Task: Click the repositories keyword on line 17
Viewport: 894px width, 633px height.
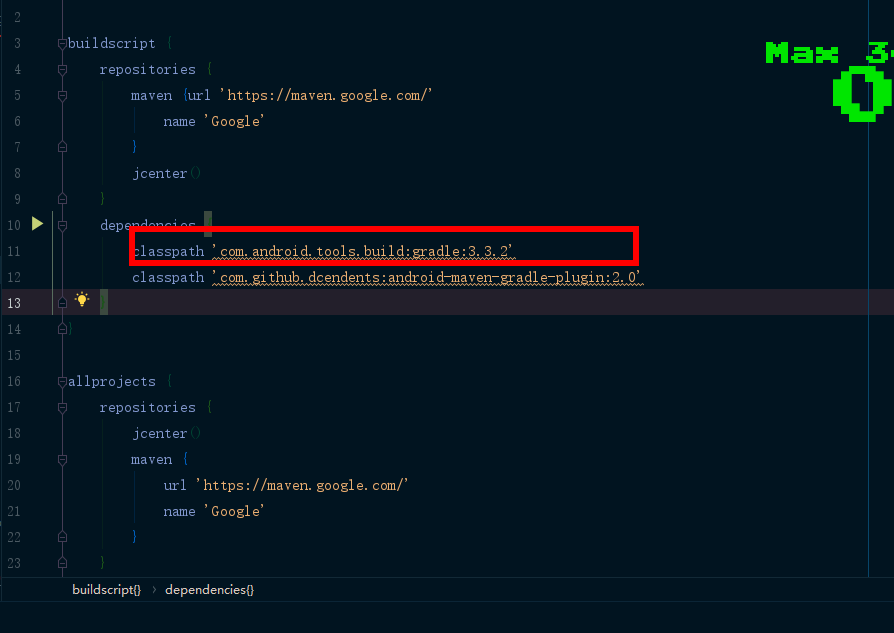Action: [148, 407]
